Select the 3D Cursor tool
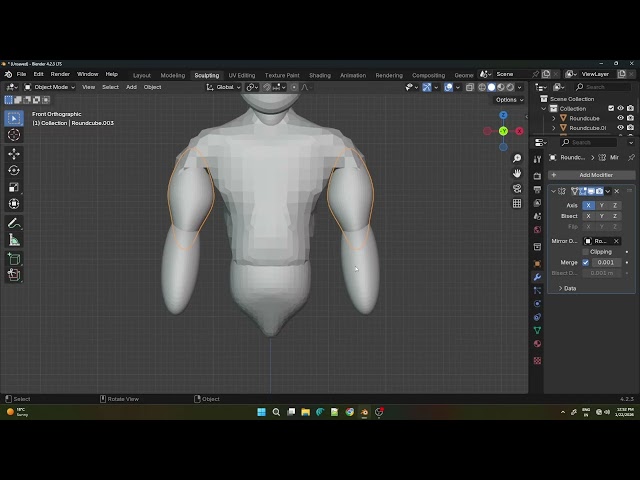Screen dimensions: 640x480 (14, 134)
